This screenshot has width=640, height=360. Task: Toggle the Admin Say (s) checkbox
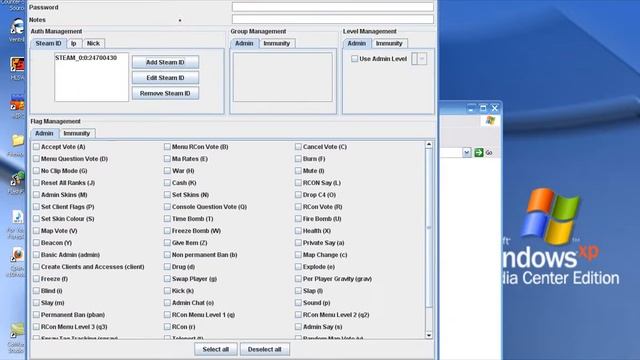coord(298,327)
